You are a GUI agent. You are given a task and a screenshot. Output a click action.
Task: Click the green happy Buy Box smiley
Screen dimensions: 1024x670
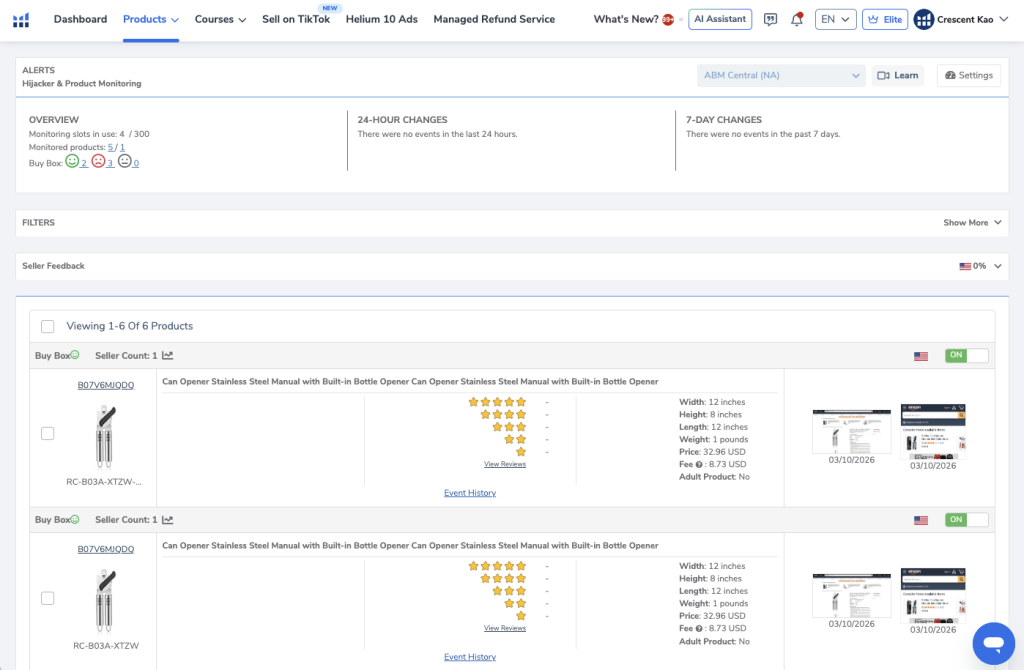point(72,161)
